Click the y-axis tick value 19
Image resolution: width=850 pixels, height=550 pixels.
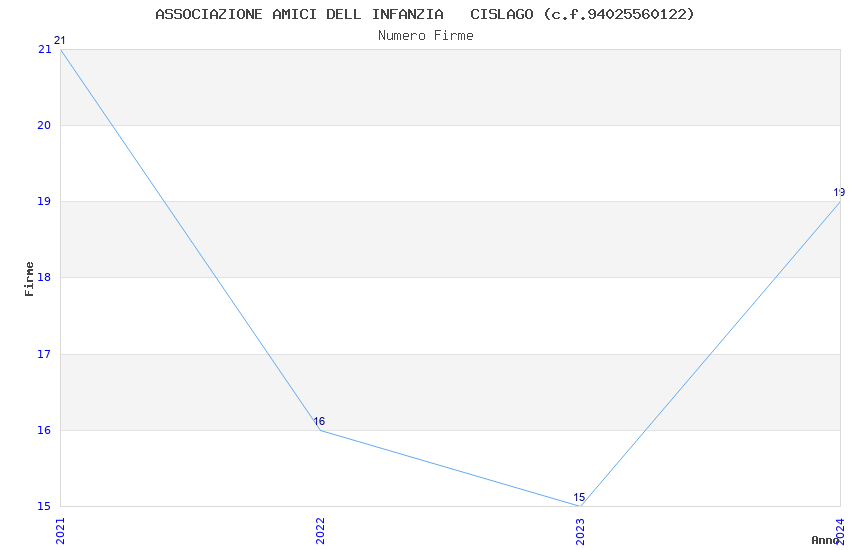click(x=44, y=202)
